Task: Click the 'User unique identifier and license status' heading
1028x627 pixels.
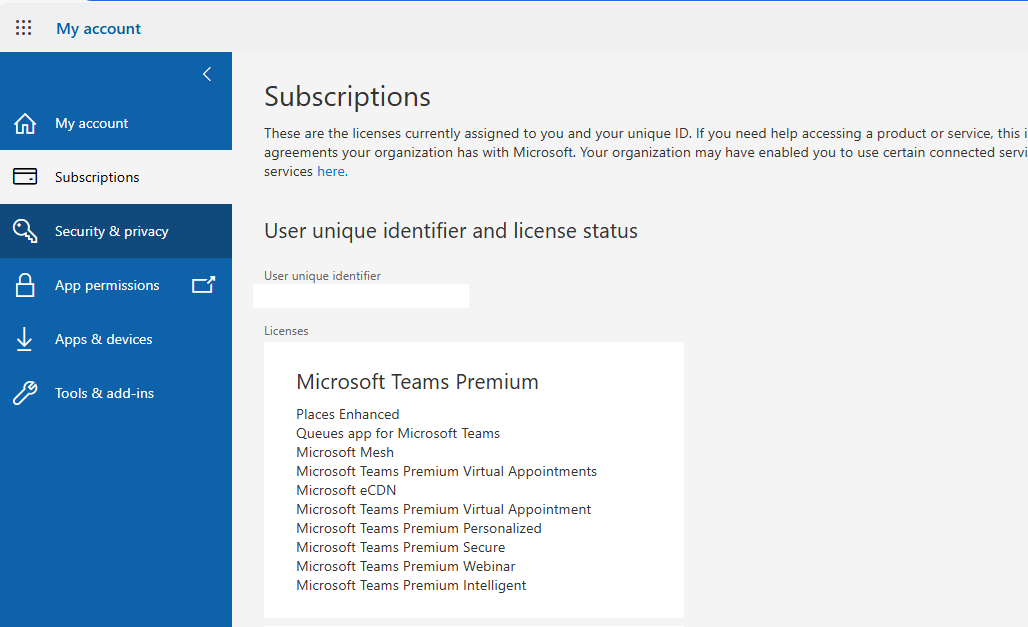Action: [451, 231]
